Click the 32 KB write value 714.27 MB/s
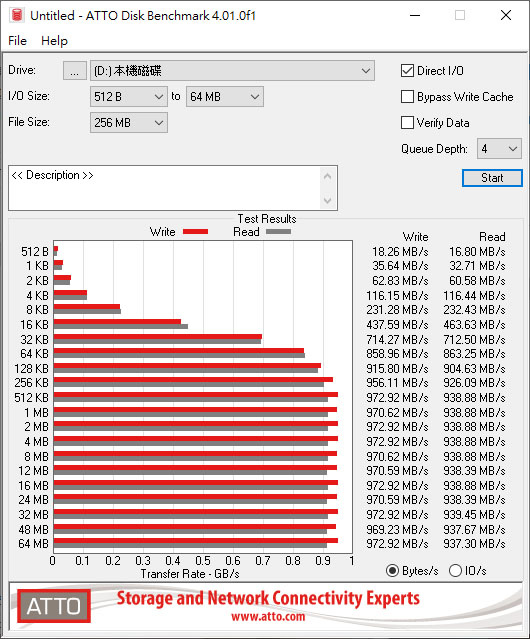 pyautogui.click(x=397, y=339)
